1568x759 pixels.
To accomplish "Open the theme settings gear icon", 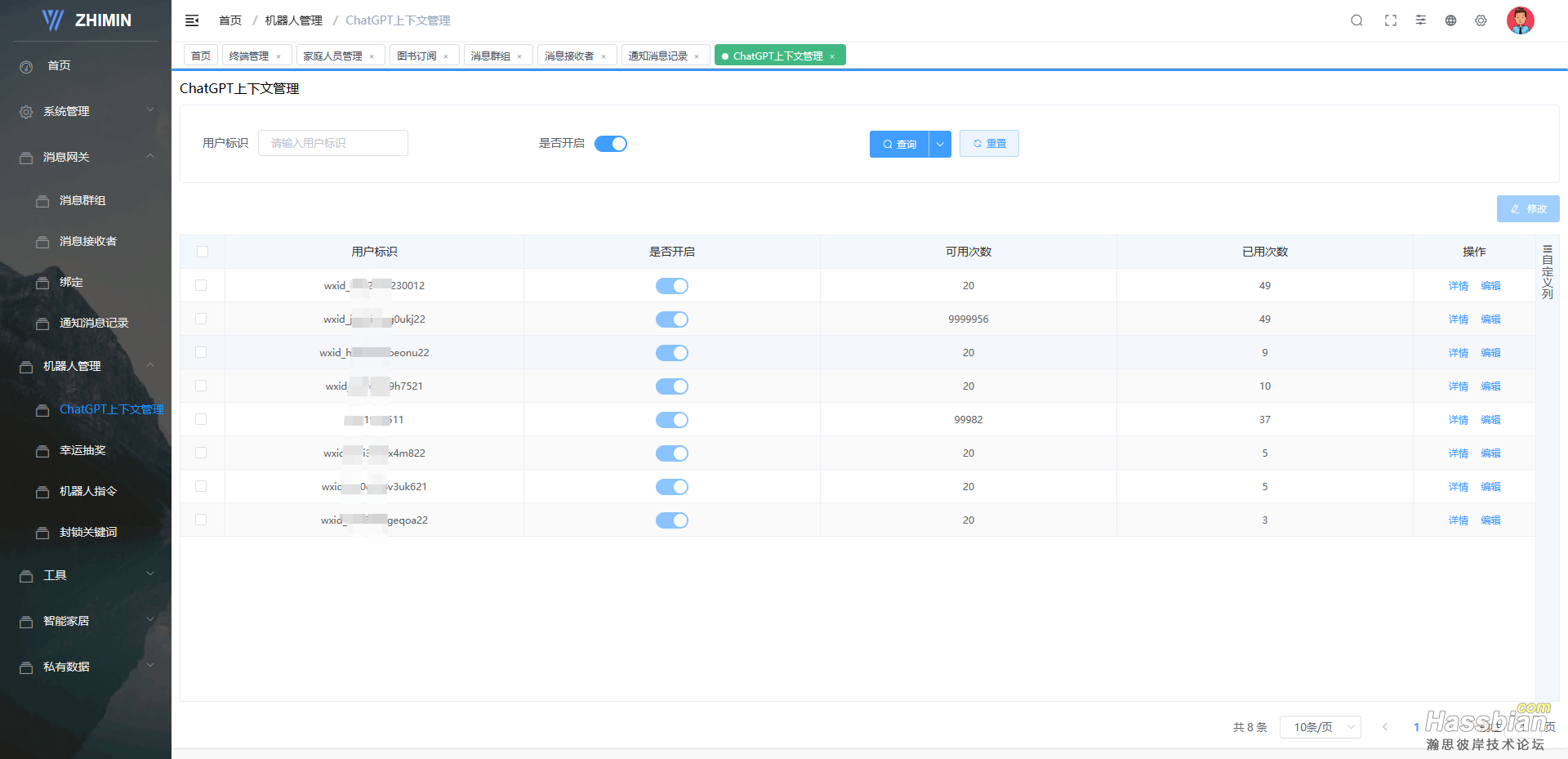I will pyautogui.click(x=1481, y=20).
